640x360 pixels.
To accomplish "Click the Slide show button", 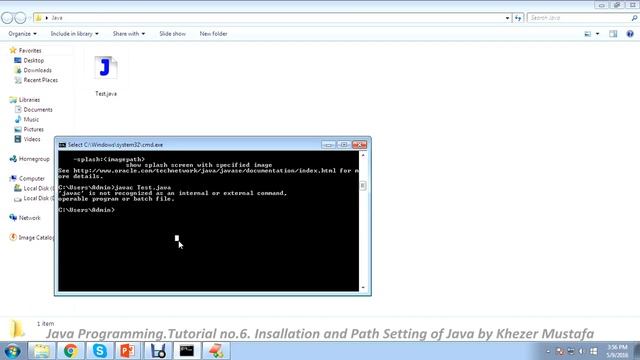I will [x=172, y=34].
